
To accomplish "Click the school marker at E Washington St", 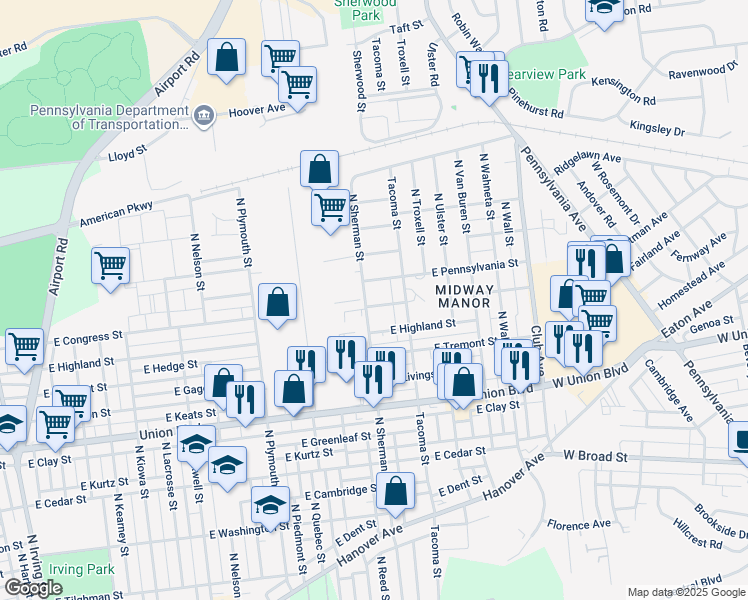I will point(270,507).
